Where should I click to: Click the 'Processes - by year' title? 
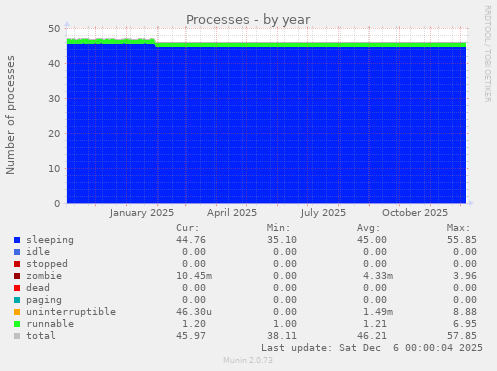point(248,20)
